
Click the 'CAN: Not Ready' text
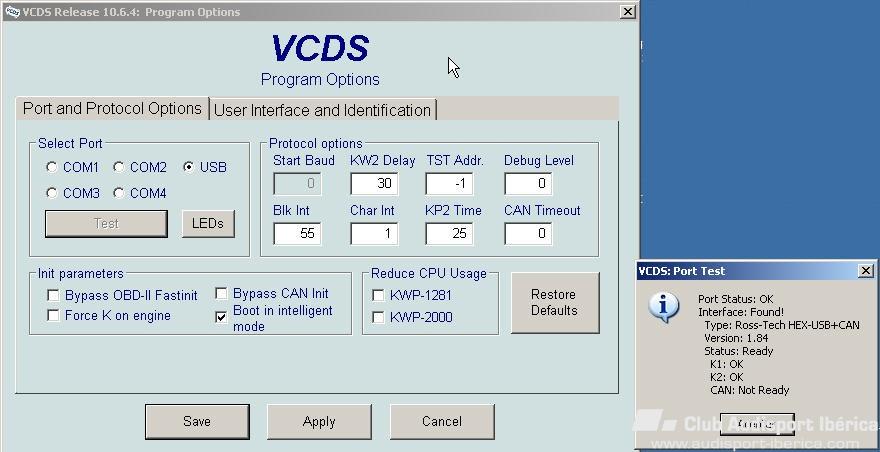750,390
